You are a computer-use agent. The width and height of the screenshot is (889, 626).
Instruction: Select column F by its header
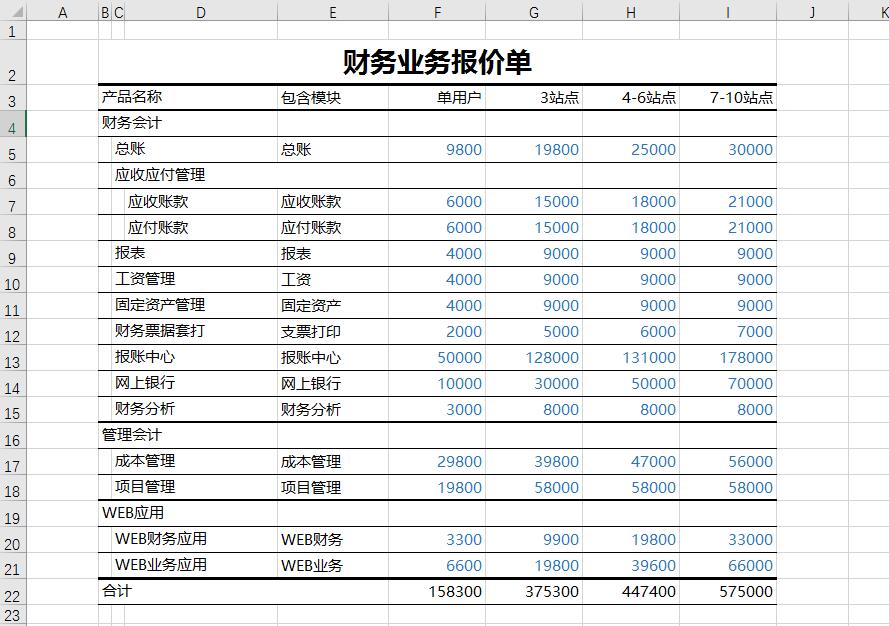click(437, 11)
